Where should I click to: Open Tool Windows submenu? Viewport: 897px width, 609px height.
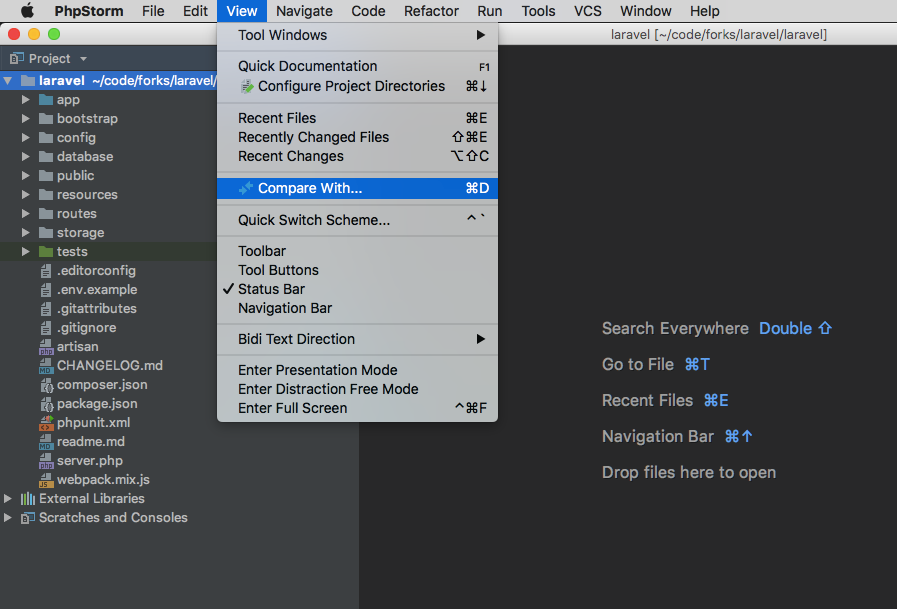(x=357, y=35)
